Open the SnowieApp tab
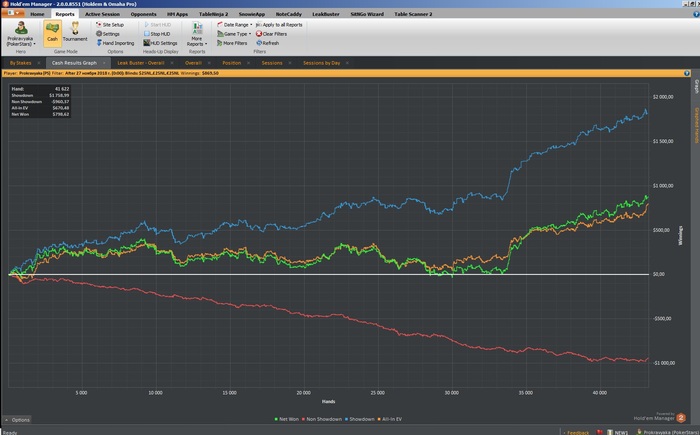Image resolution: width=700 pixels, height=435 pixels. click(x=252, y=14)
